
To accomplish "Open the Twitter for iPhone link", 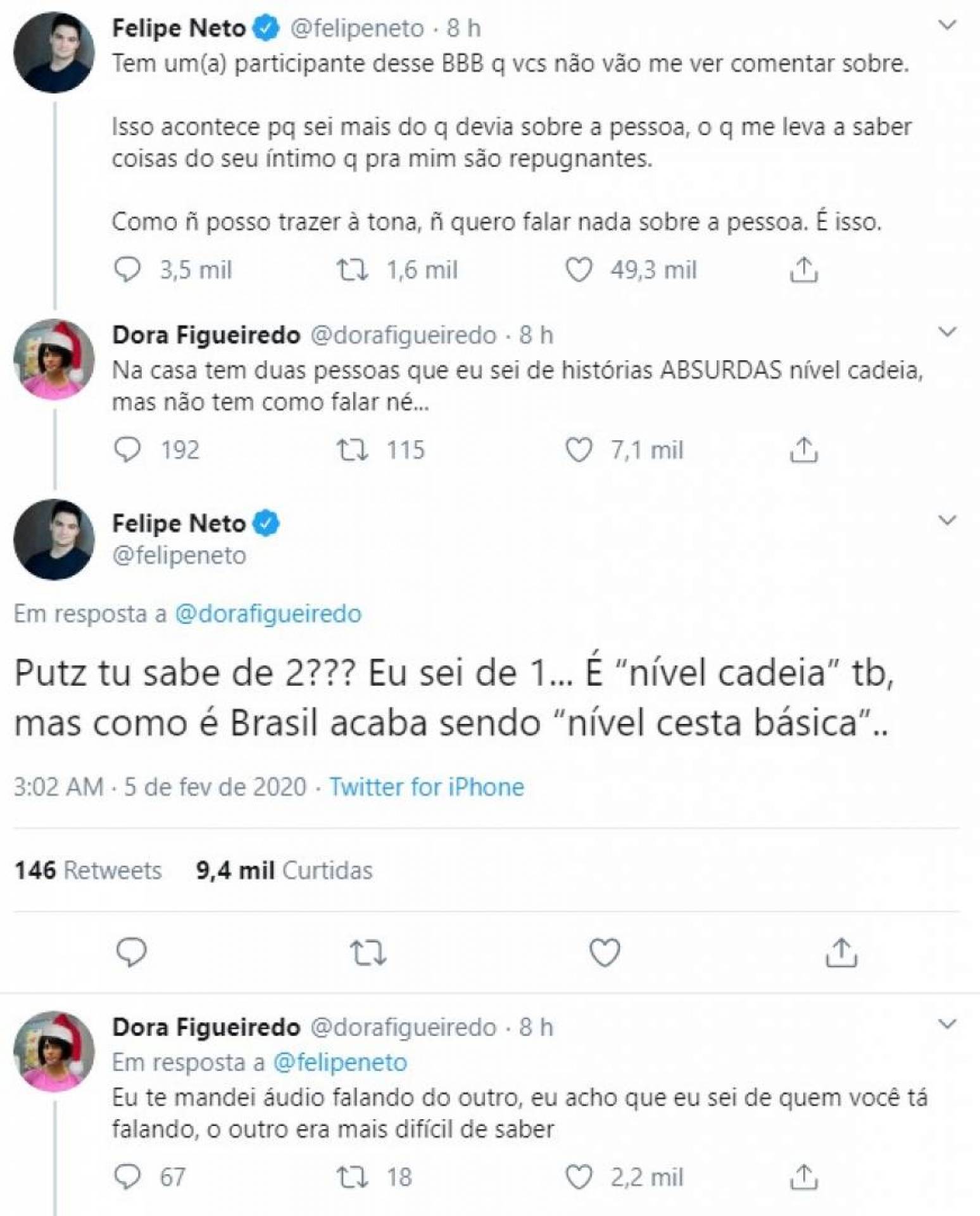I will pos(427,787).
